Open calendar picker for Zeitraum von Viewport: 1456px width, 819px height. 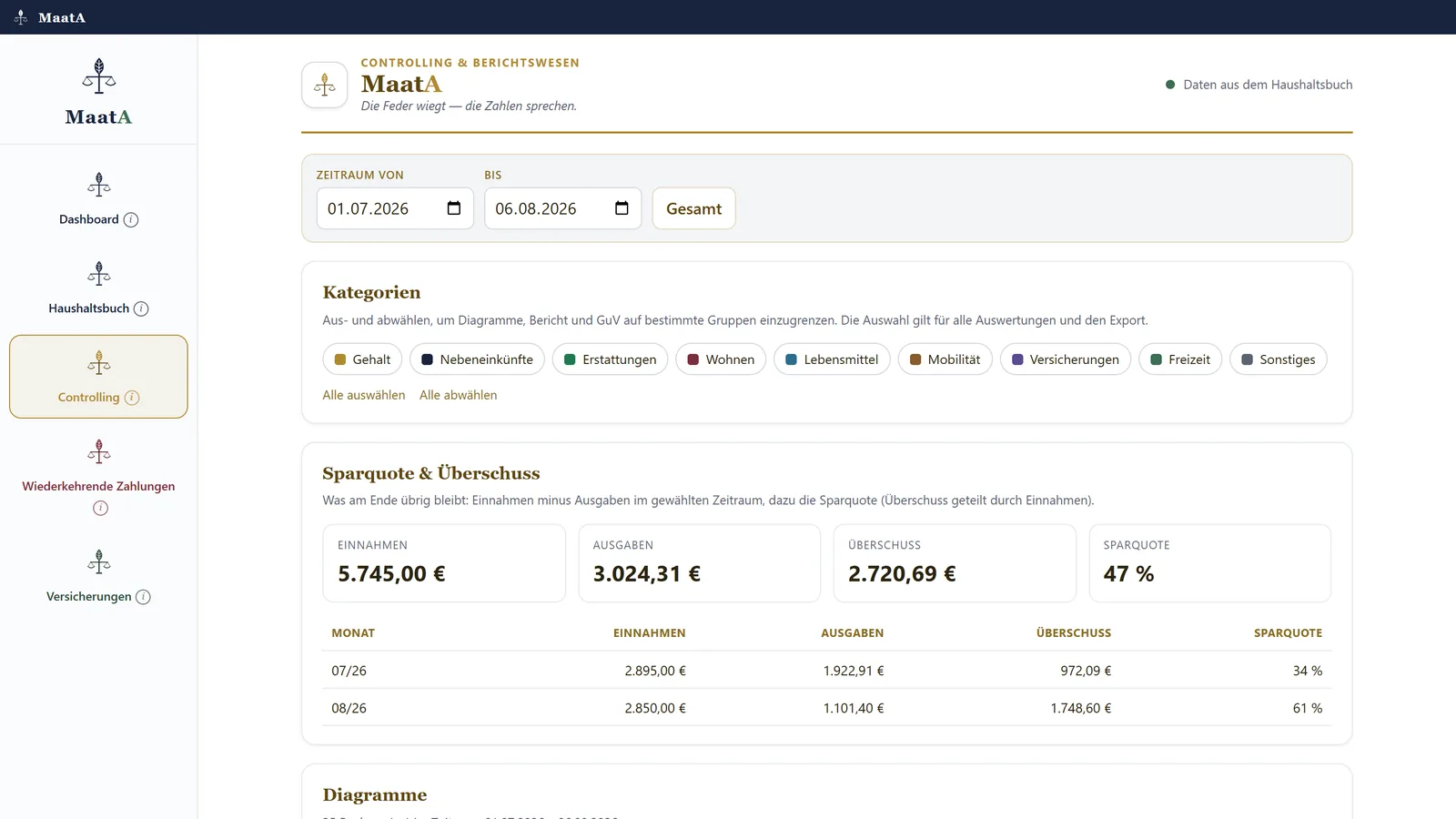[x=454, y=208]
